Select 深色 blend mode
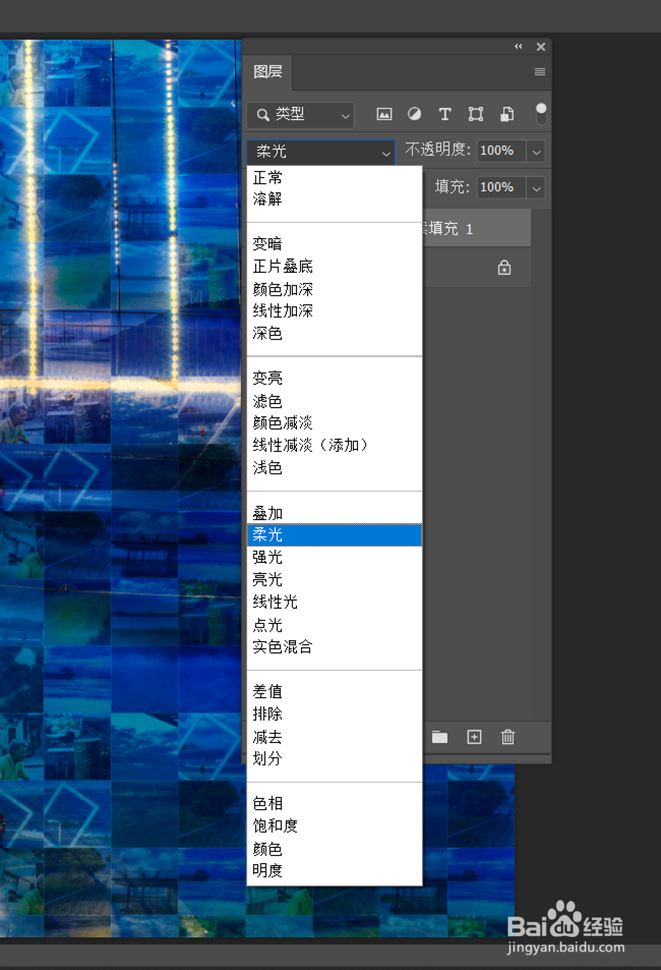The height and width of the screenshot is (970, 661). [x=335, y=333]
